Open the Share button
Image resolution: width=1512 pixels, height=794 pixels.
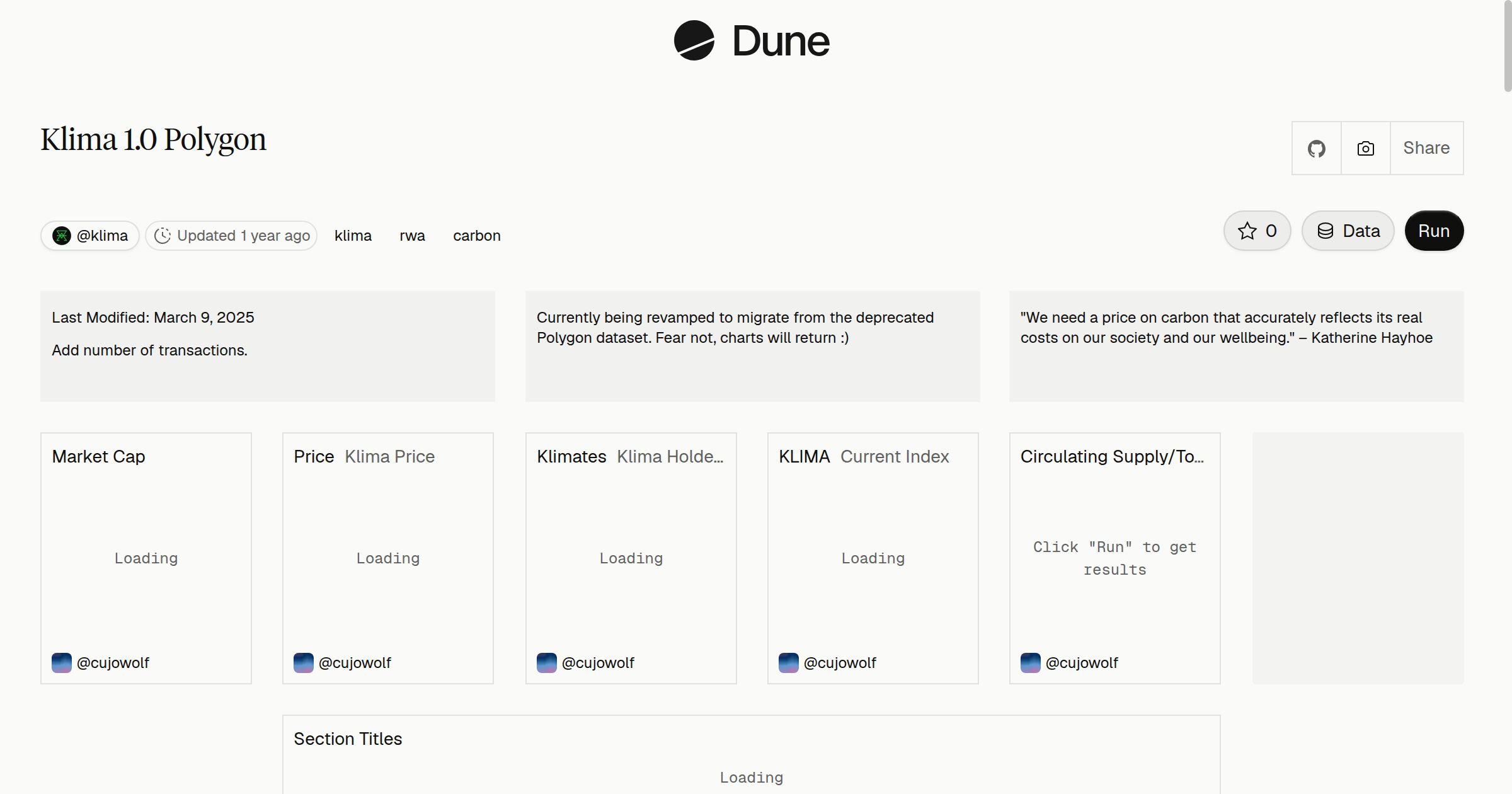coord(1426,148)
